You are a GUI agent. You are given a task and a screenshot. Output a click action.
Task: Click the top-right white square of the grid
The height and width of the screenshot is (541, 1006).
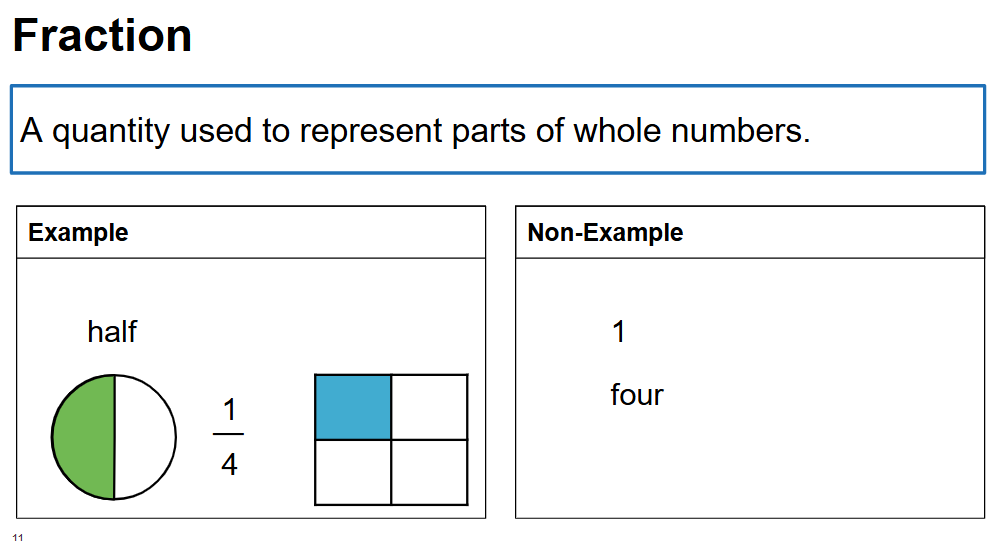click(429, 407)
